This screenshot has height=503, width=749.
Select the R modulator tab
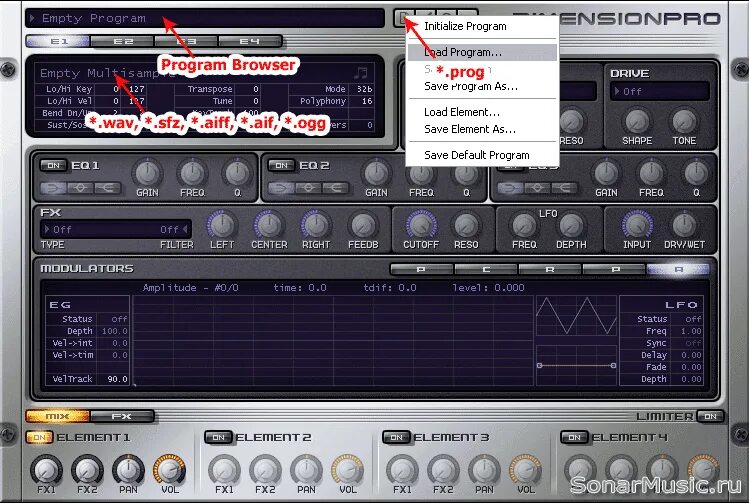click(x=550, y=269)
